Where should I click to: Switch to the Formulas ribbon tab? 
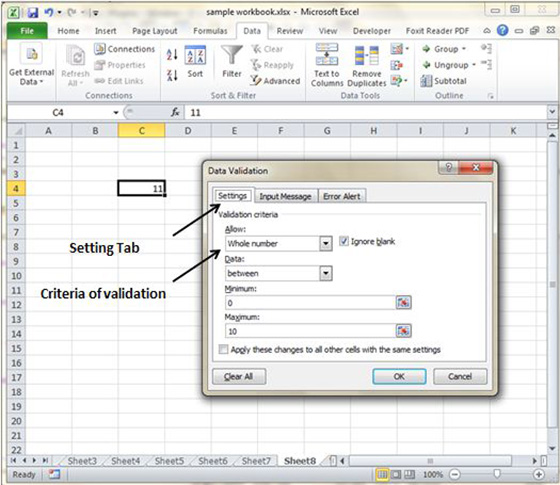(210, 31)
